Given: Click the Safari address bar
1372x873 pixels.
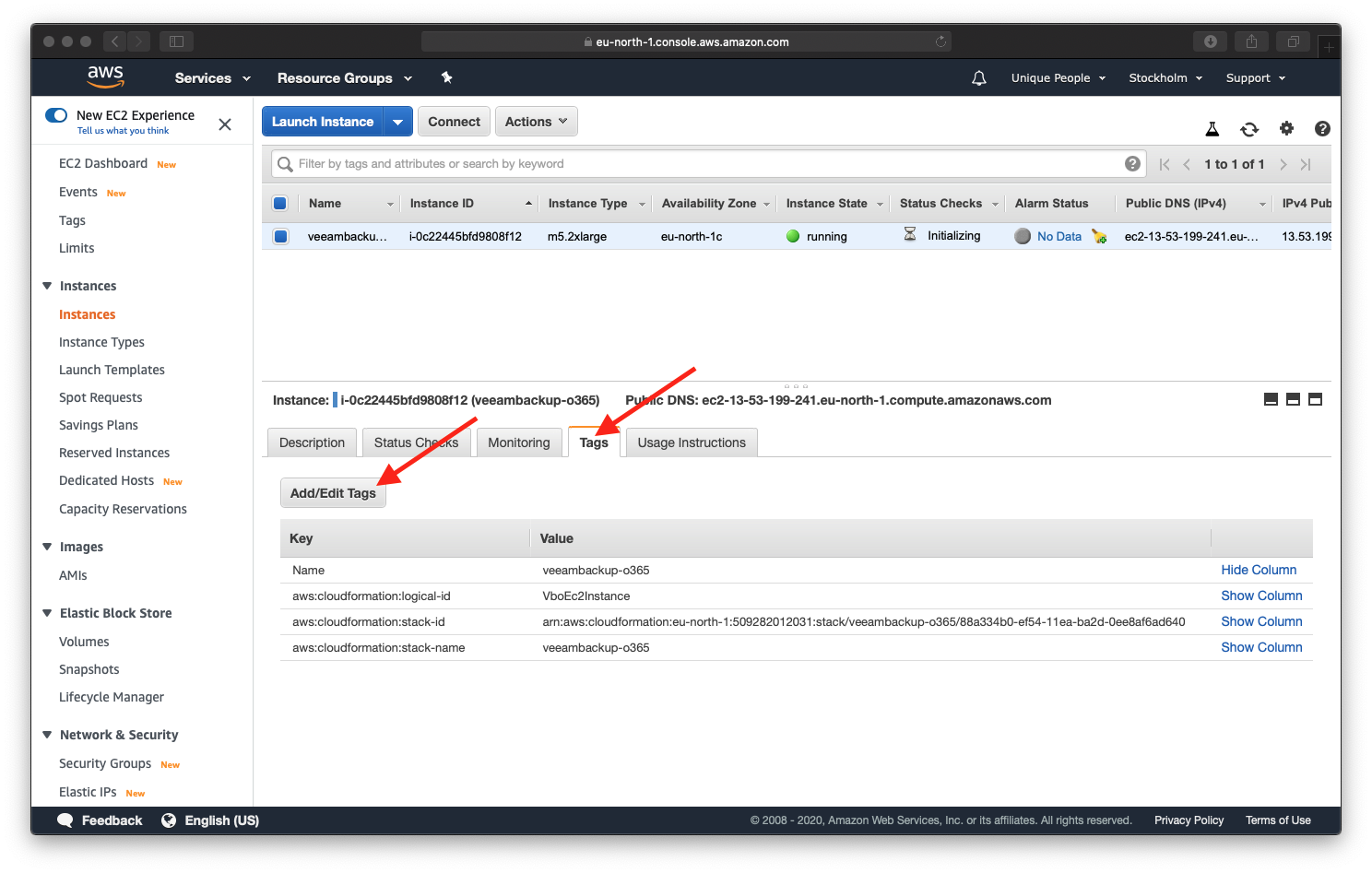Looking at the screenshot, I should (x=686, y=41).
